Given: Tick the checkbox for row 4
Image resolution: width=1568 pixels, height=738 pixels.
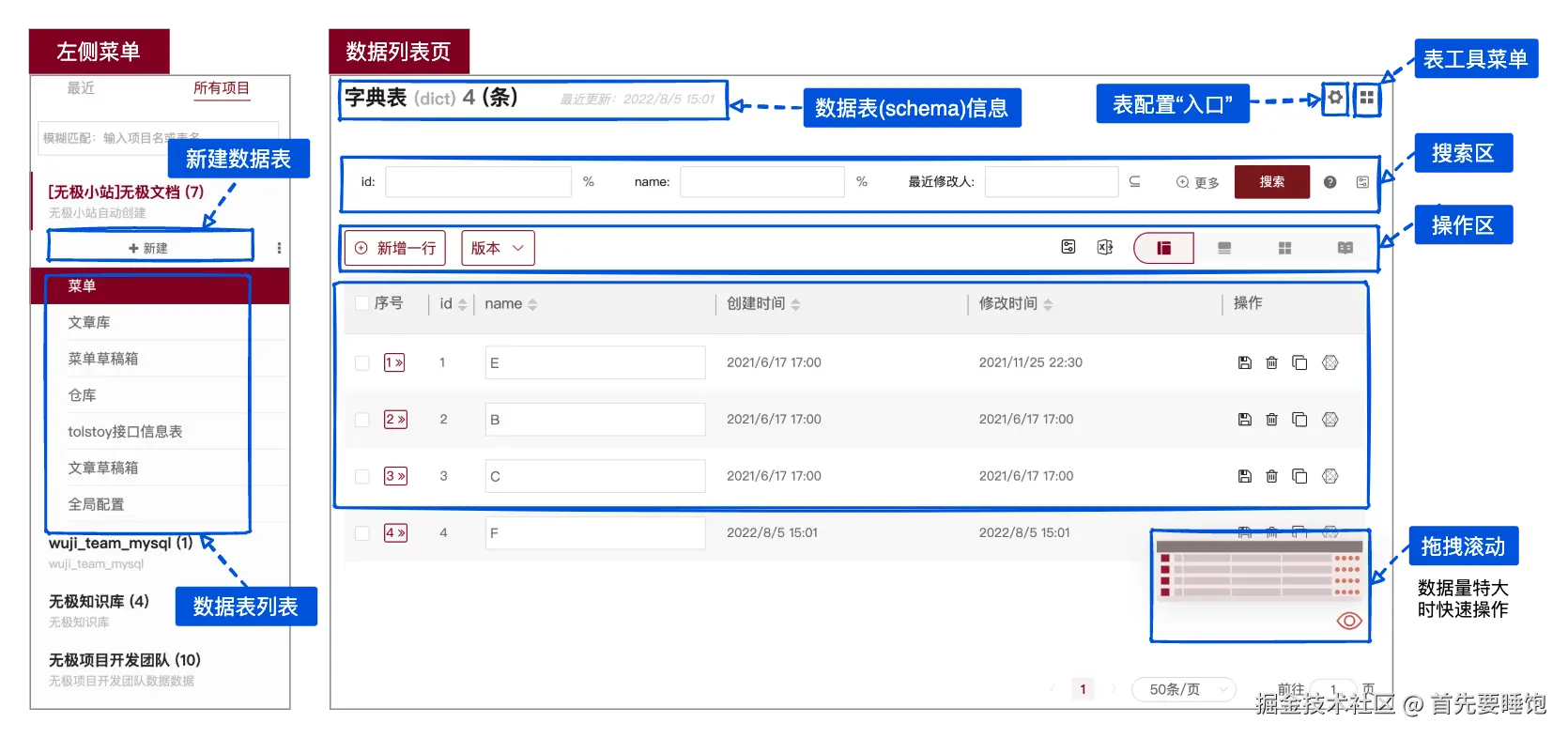Looking at the screenshot, I should [361, 533].
